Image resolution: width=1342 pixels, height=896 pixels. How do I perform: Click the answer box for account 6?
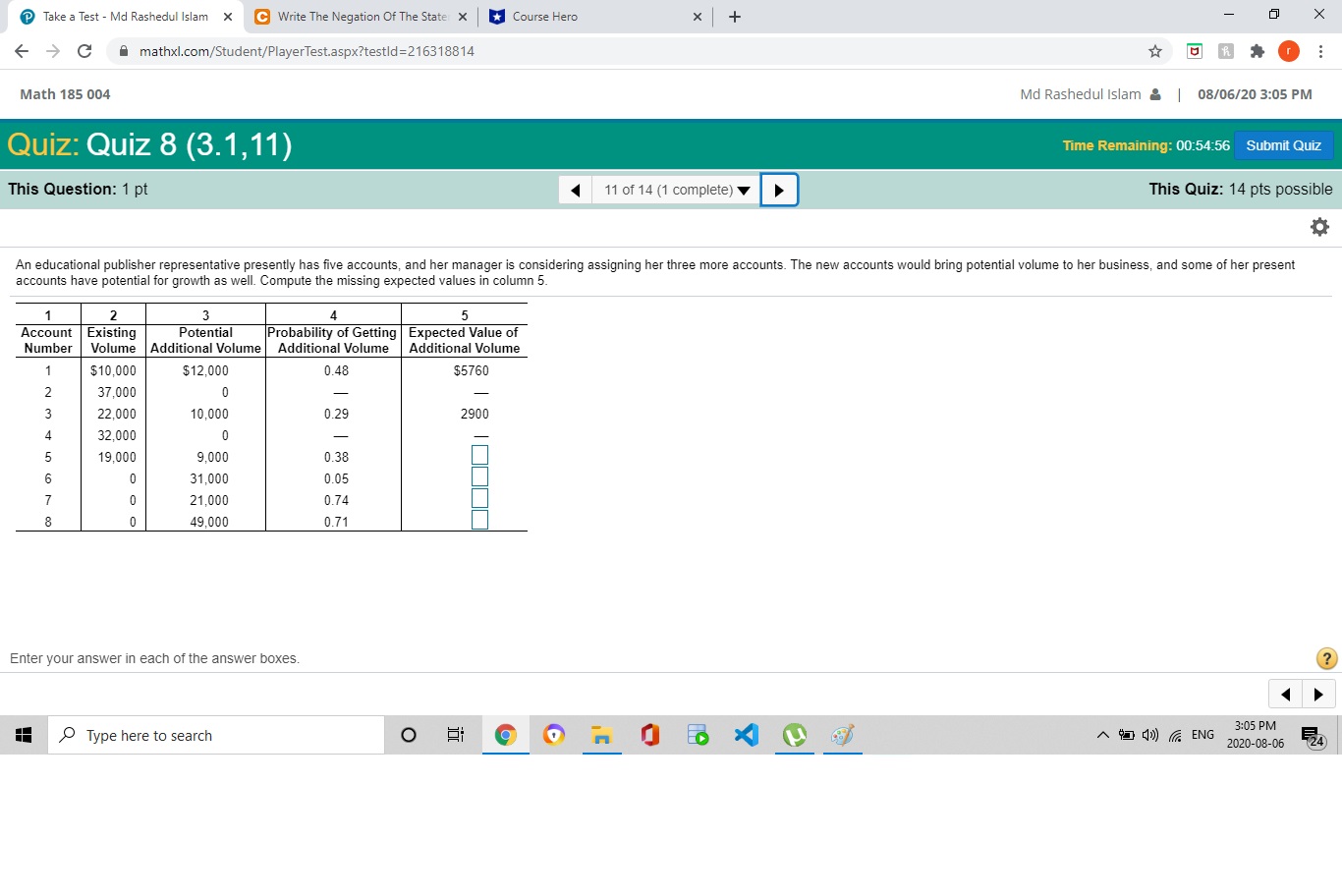[479, 477]
